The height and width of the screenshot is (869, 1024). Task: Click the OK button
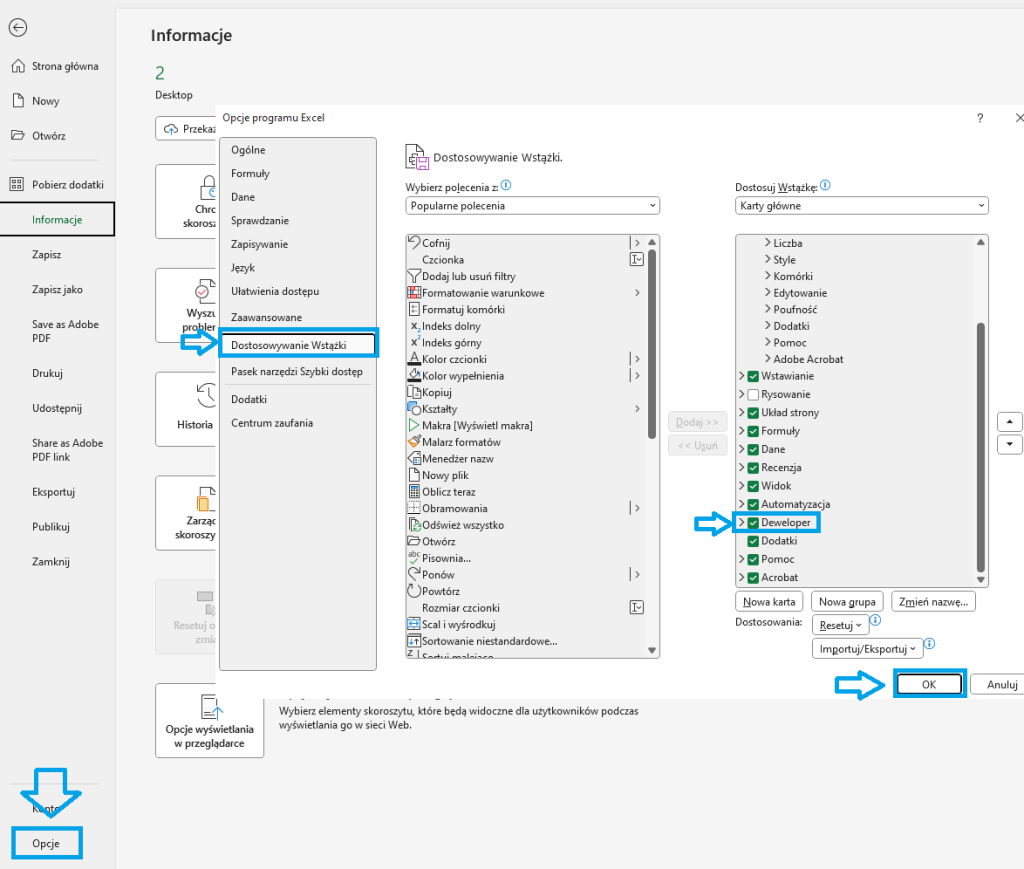click(x=928, y=685)
